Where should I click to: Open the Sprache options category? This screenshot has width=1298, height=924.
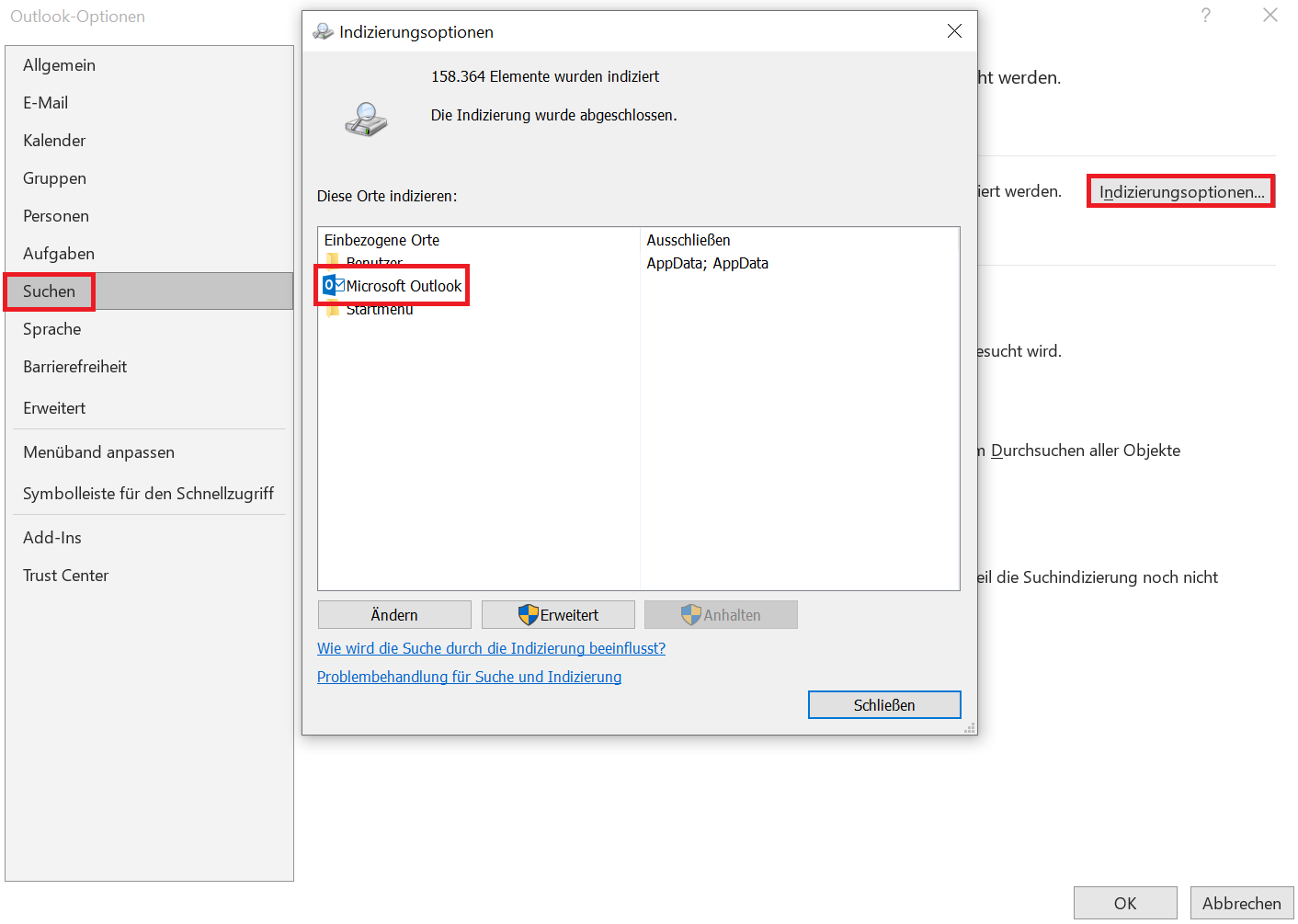click(x=149, y=329)
